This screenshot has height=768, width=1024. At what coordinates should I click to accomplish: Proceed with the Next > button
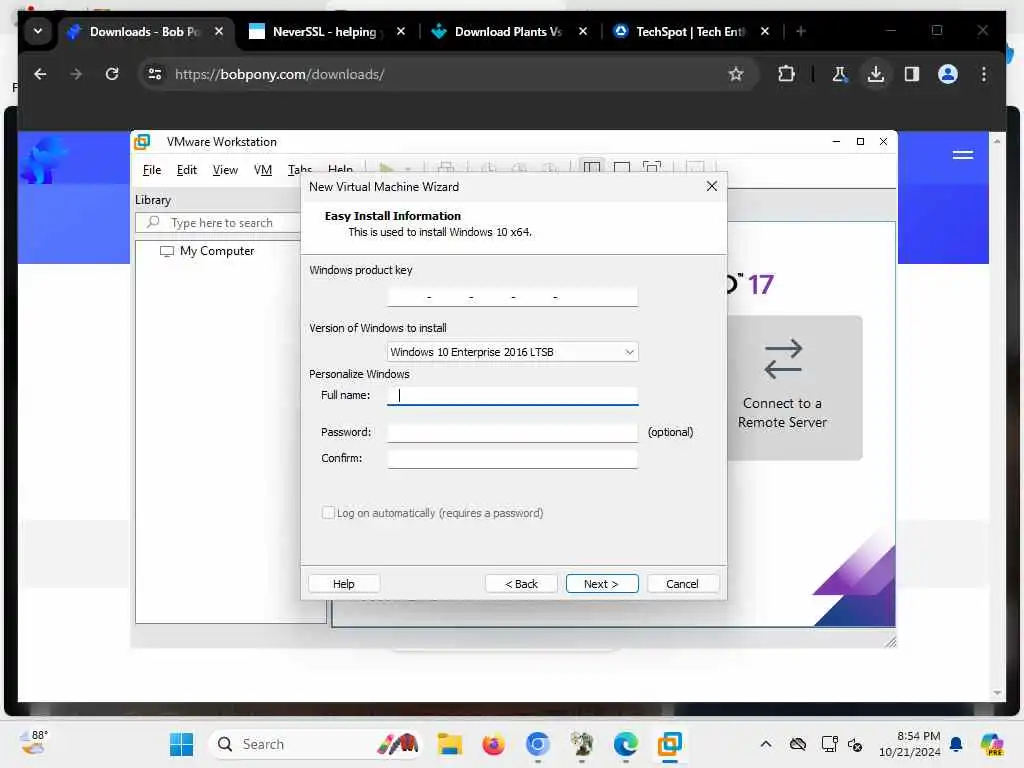601,584
